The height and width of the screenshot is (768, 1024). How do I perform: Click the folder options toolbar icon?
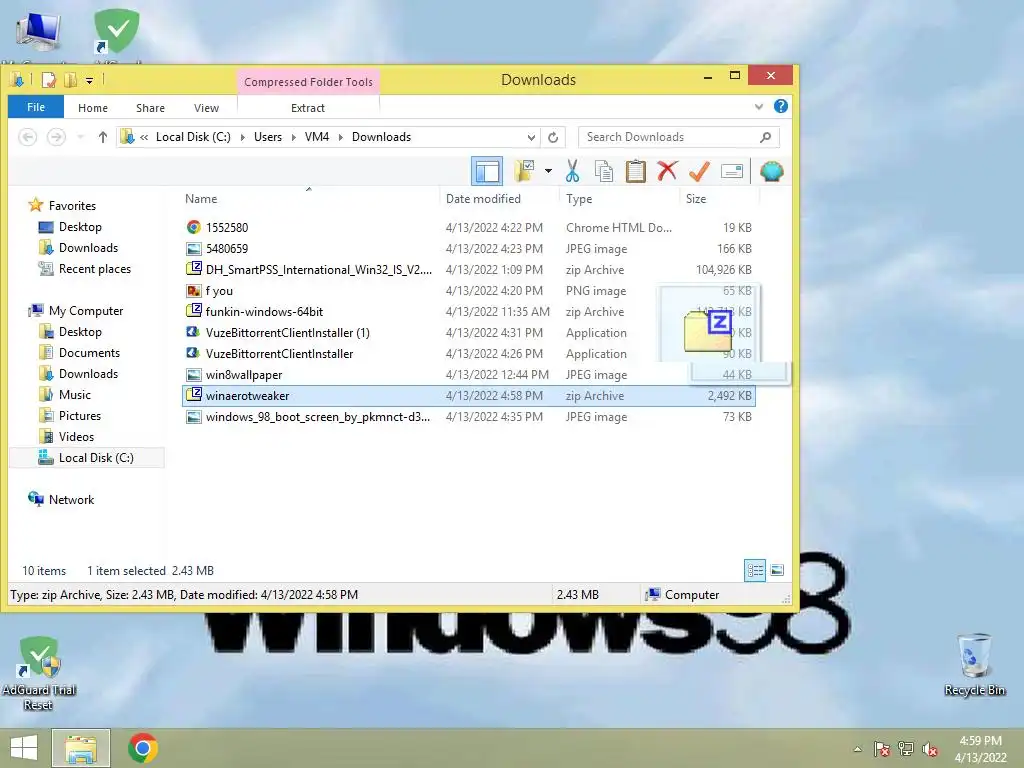[x=524, y=171]
